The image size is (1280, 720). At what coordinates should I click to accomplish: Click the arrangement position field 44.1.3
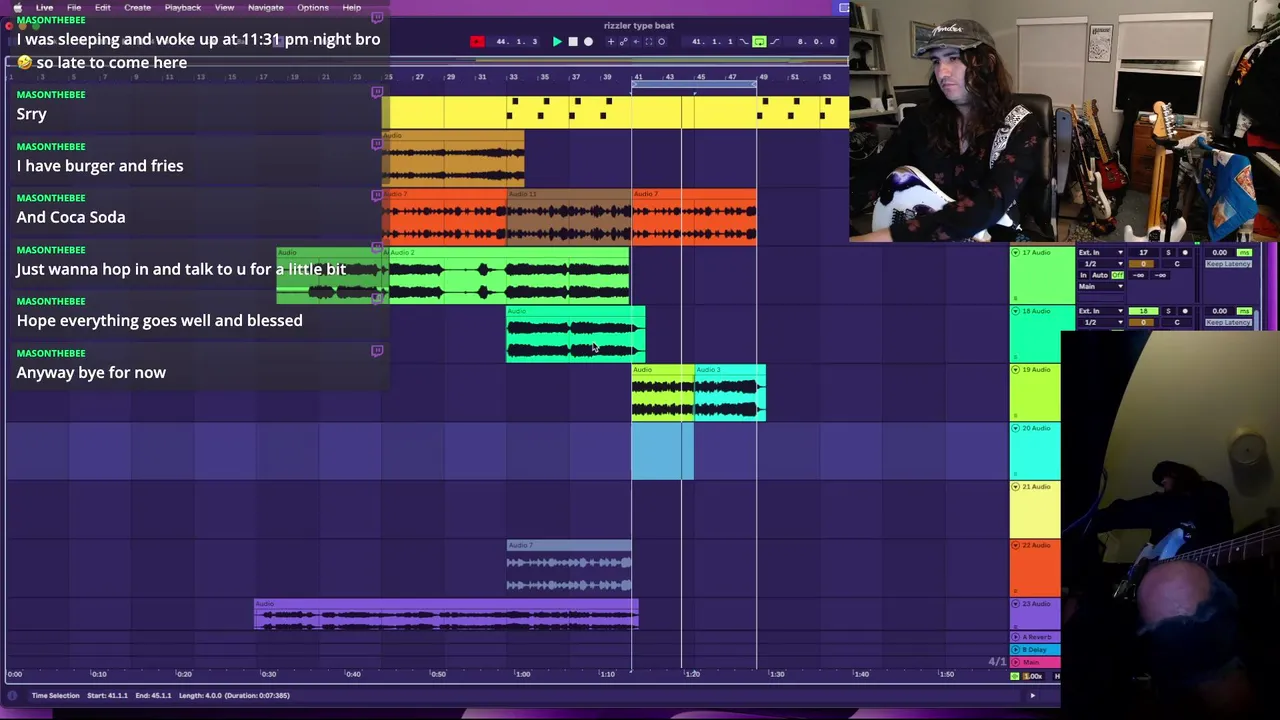pos(517,41)
